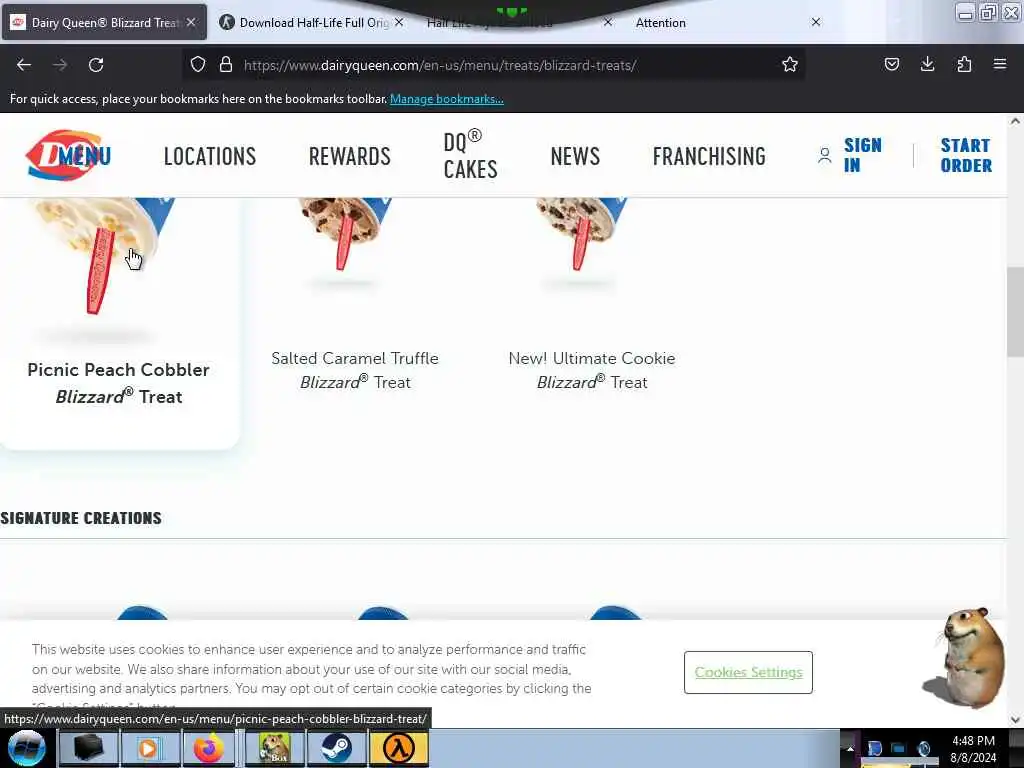Screen dimensions: 1024x768
Task: Open the tracking protection shield icon
Action: (198, 65)
